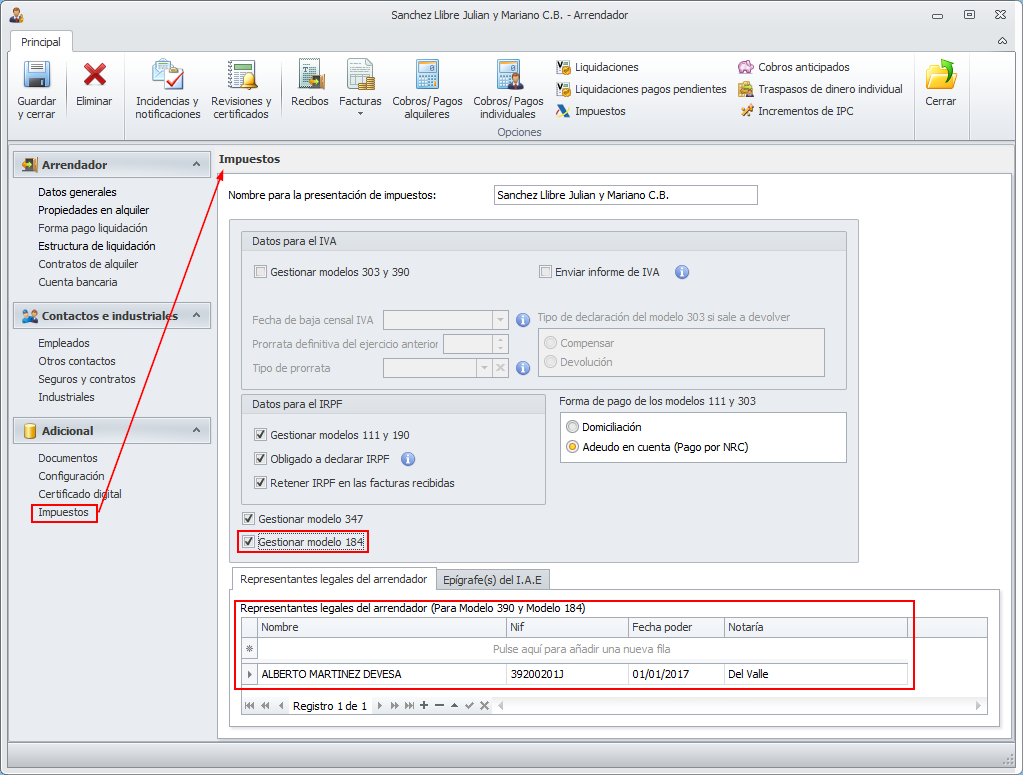Image resolution: width=1023 pixels, height=775 pixels.
Task: Open the Facturas dropdown arrow
Action: pyautogui.click(x=360, y=115)
